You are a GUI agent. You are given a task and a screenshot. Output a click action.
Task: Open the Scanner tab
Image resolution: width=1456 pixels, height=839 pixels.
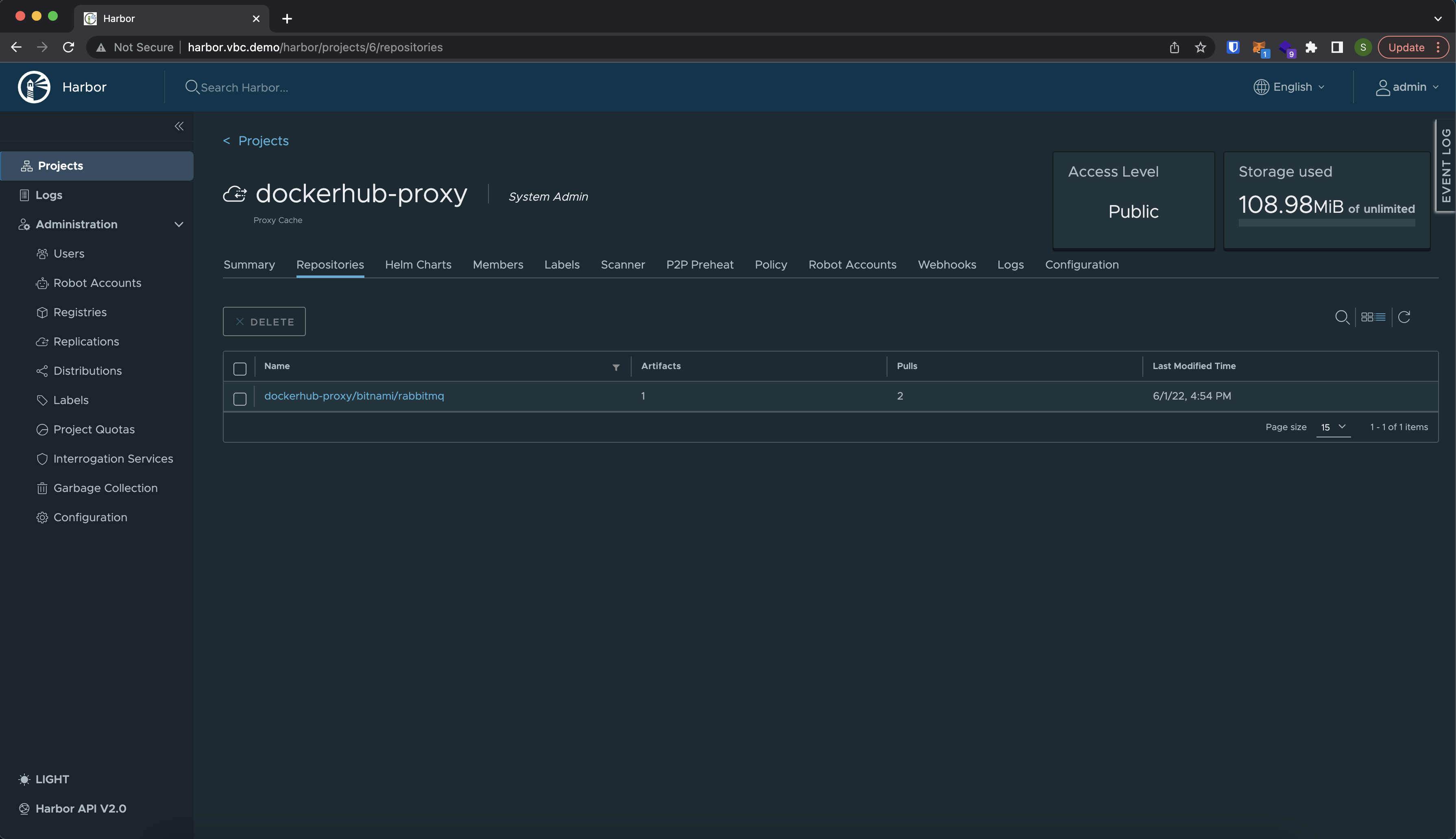[x=623, y=264]
